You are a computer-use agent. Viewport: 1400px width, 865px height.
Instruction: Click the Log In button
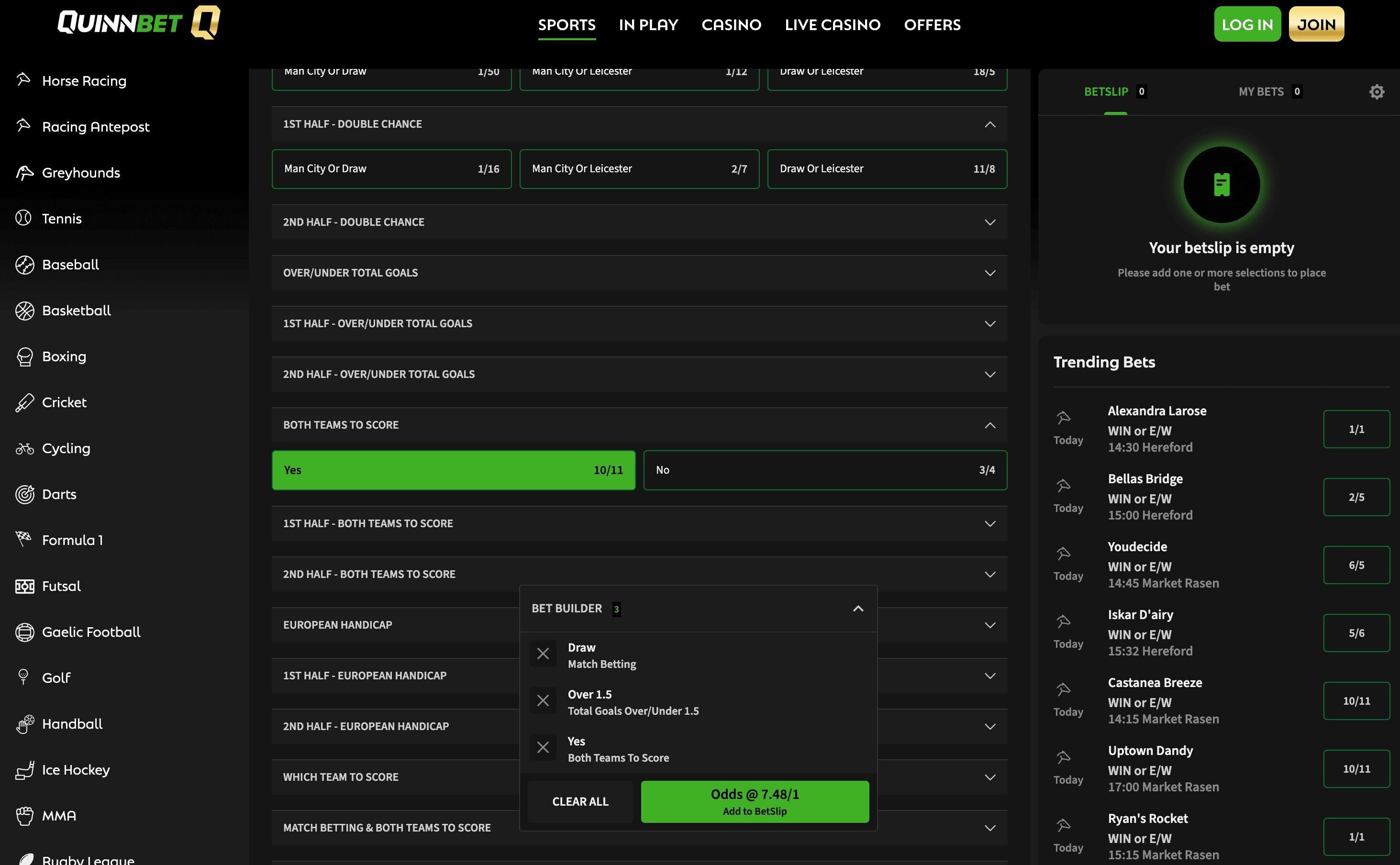[1247, 24]
